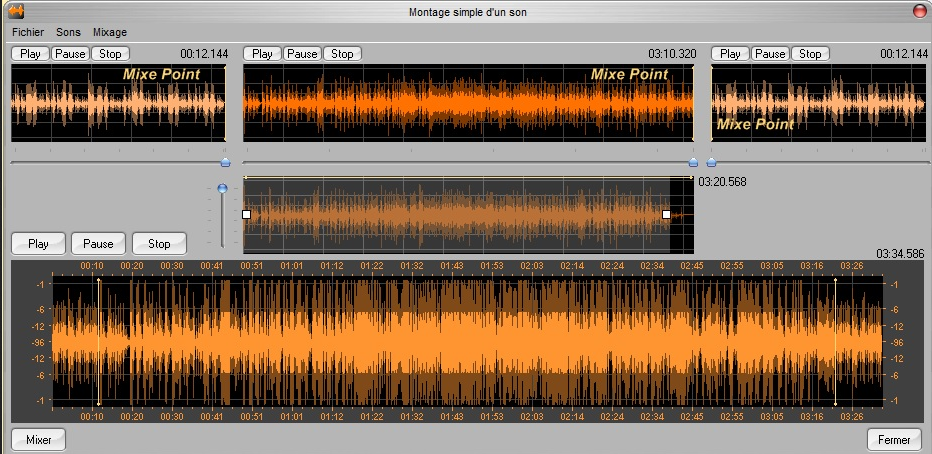Pause the center 03:10.320 sound
932x454 pixels.
click(x=302, y=53)
